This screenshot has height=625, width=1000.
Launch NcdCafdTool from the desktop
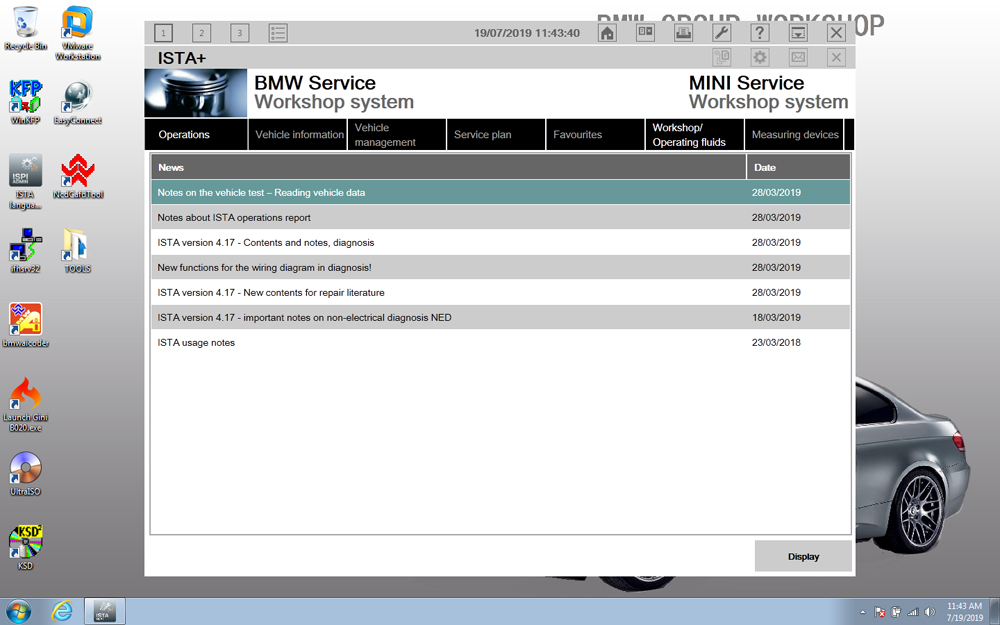click(x=78, y=177)
